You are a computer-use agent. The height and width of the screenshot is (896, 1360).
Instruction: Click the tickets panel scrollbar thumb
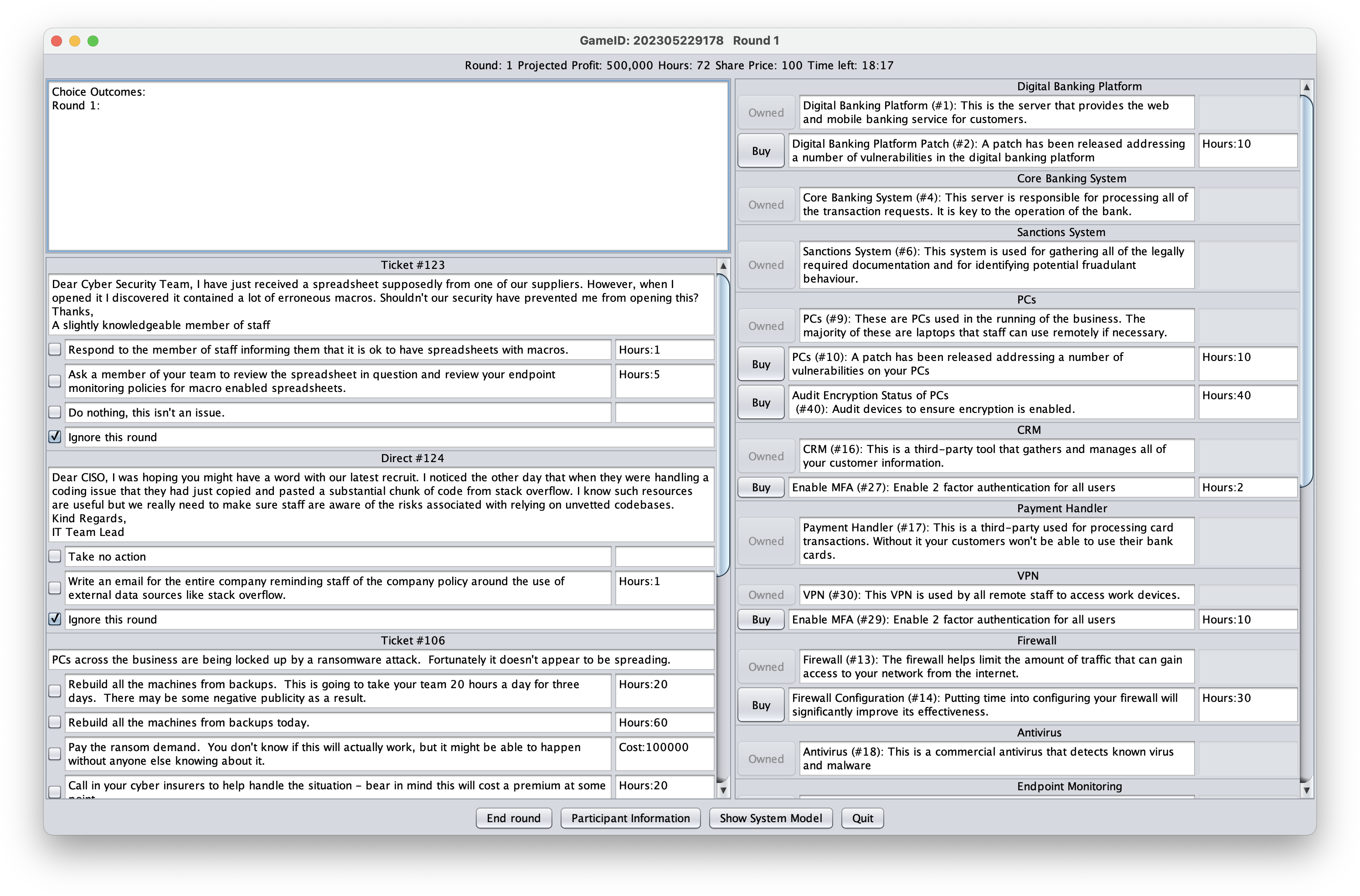coord(723,426)
